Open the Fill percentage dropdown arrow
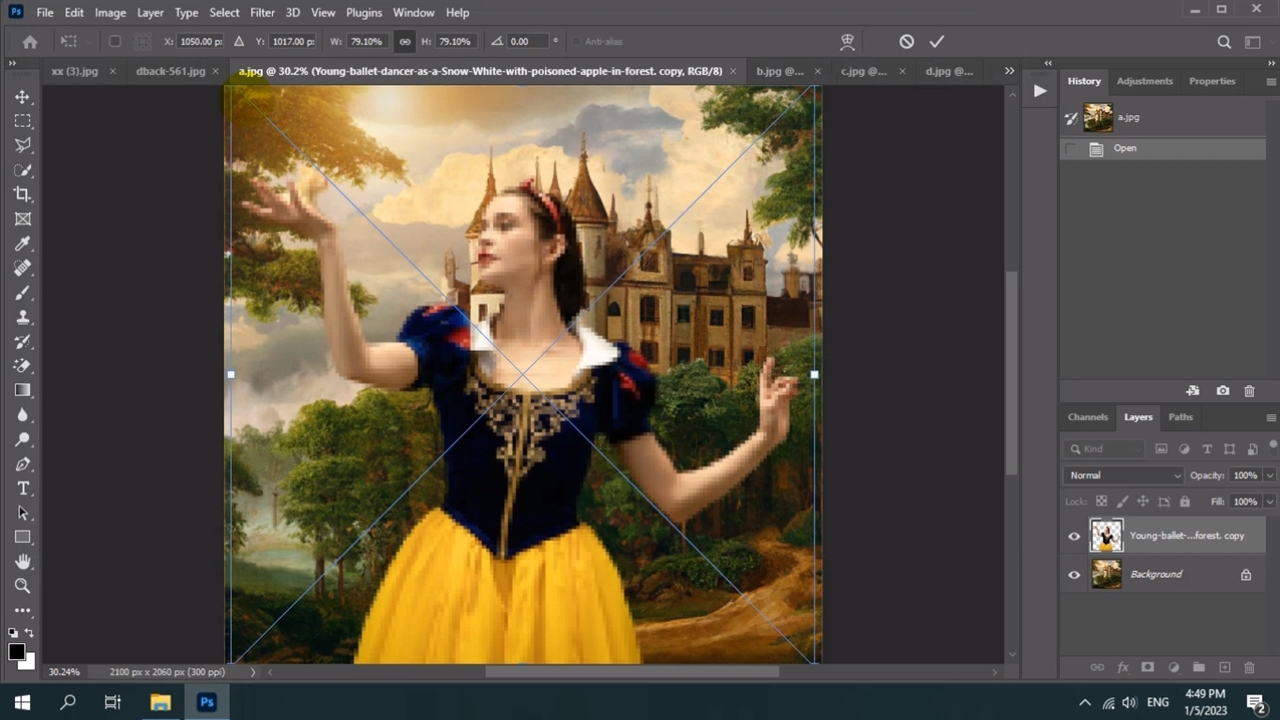This screenshot has width=1280, height=720. click(x=1269, y=501)
